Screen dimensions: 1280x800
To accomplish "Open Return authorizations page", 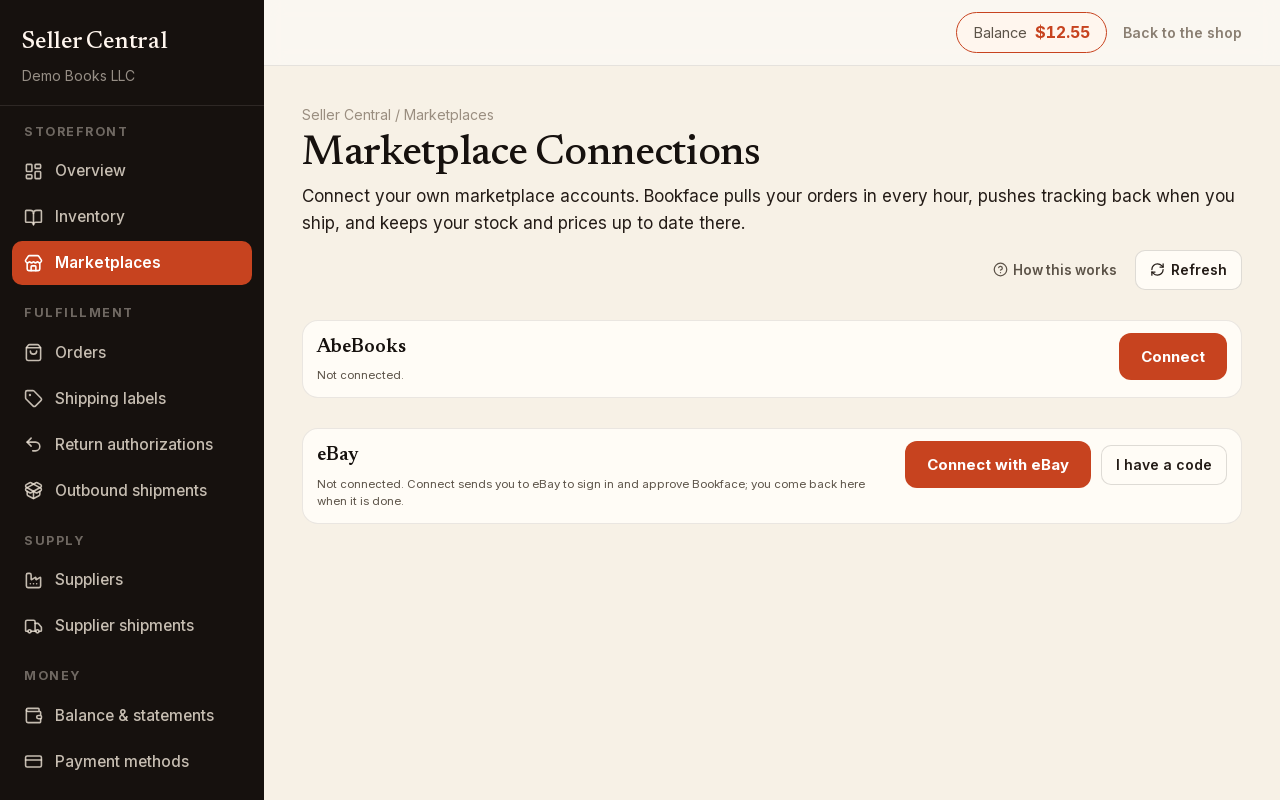I will 132,445.
